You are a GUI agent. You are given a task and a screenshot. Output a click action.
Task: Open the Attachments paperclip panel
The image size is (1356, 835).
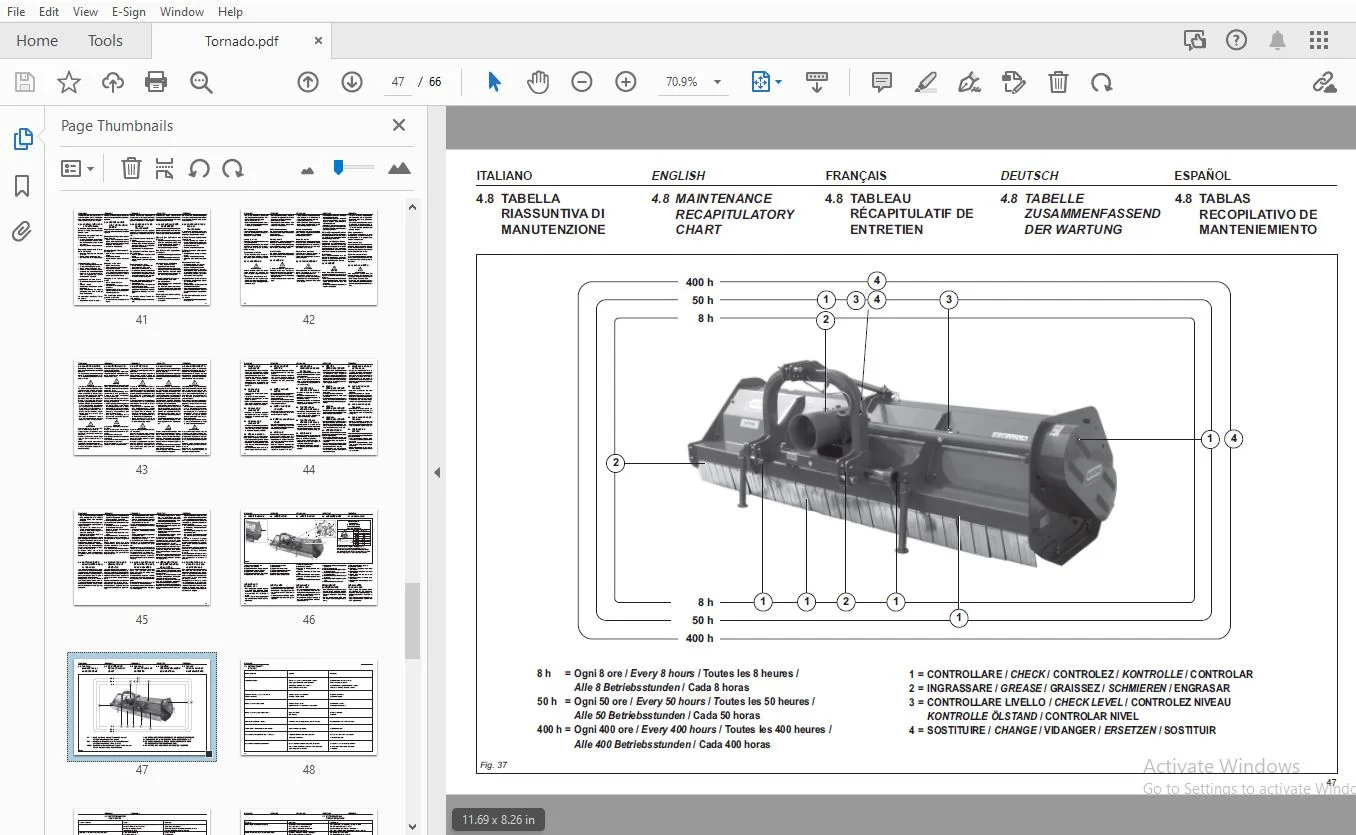click(x=22, y=232)
